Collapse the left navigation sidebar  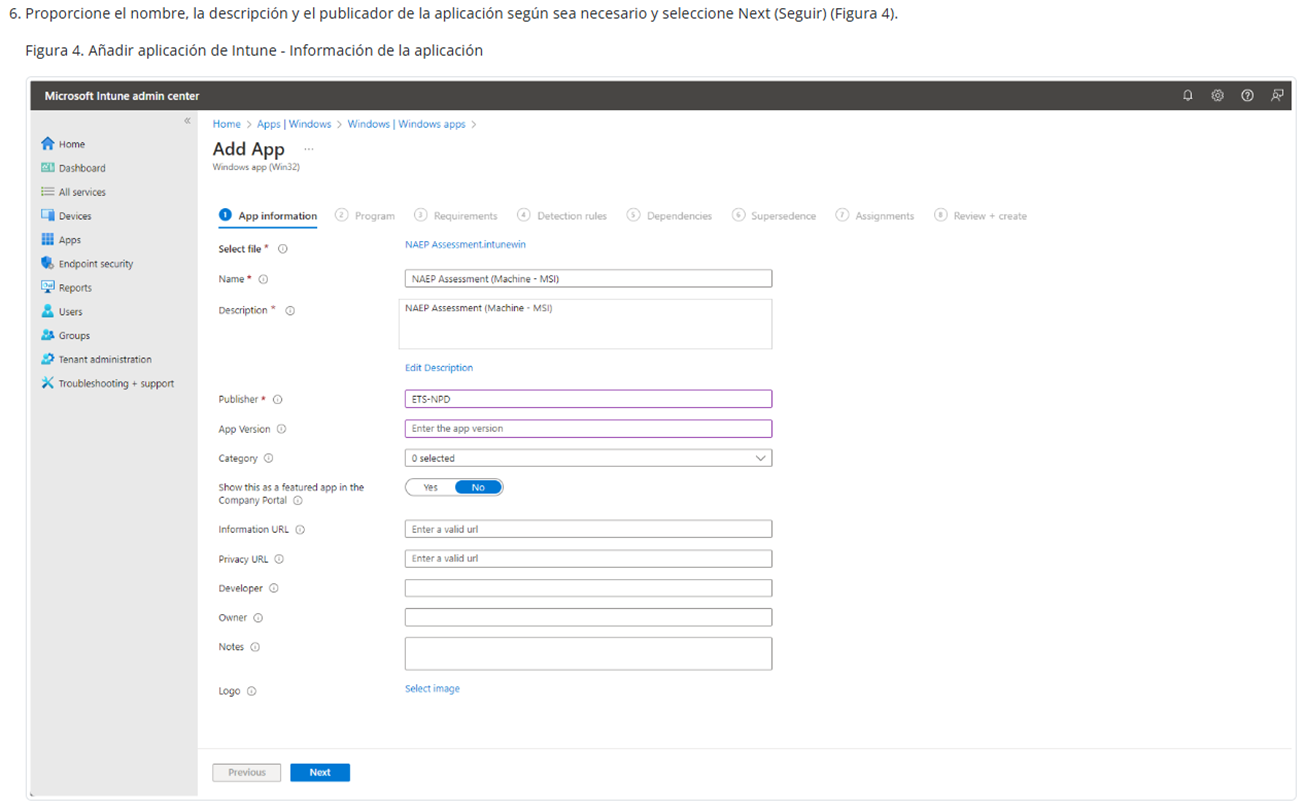pos(187,121)
